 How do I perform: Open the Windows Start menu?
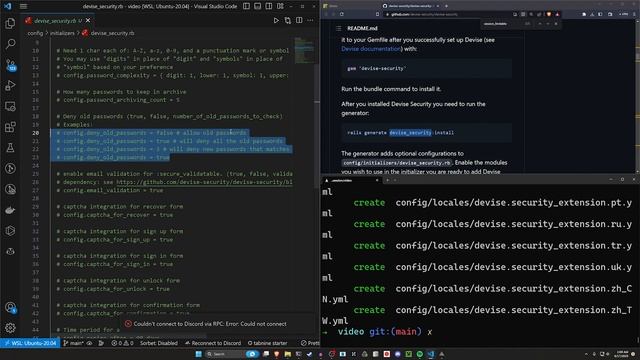198,354
